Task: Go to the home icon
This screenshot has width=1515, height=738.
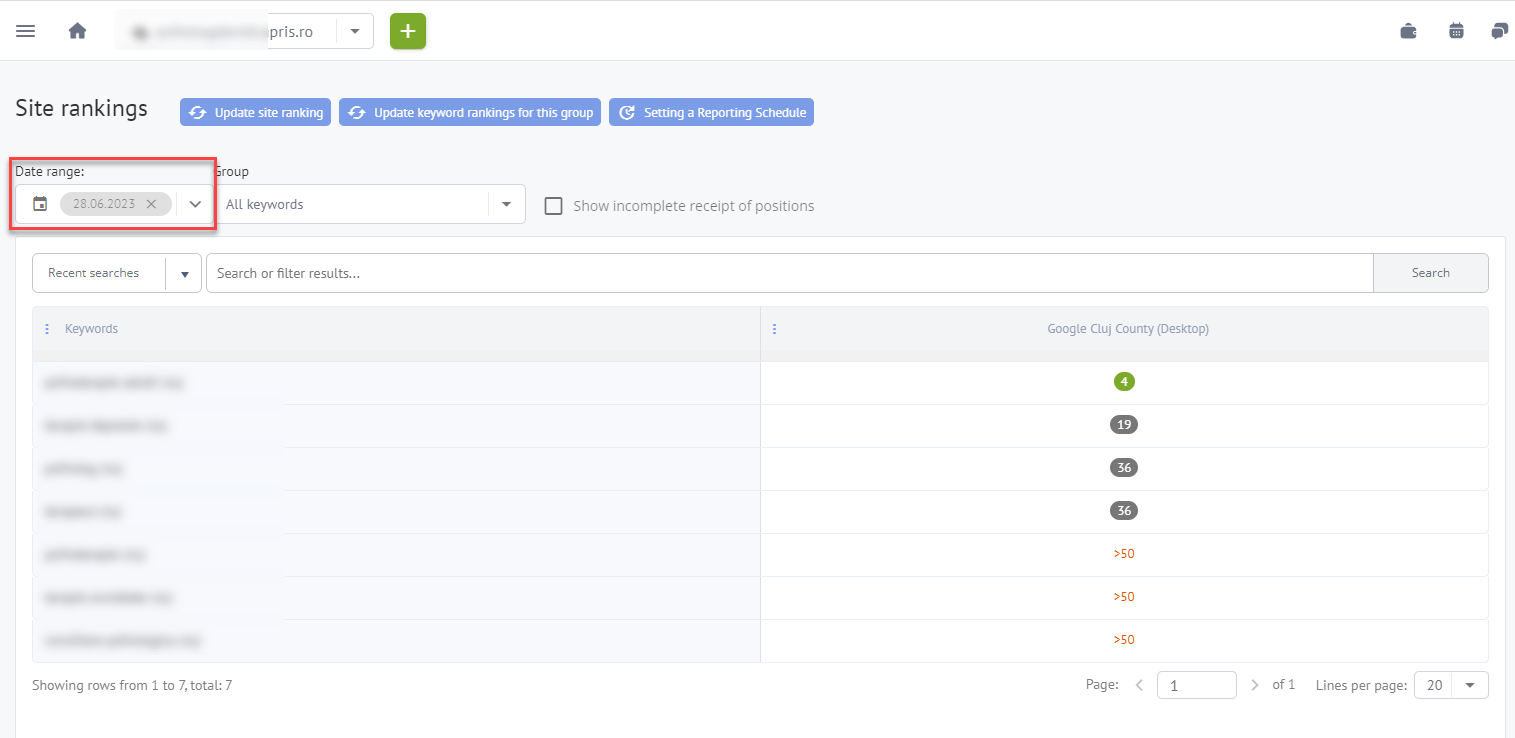Action: [77, 31]
